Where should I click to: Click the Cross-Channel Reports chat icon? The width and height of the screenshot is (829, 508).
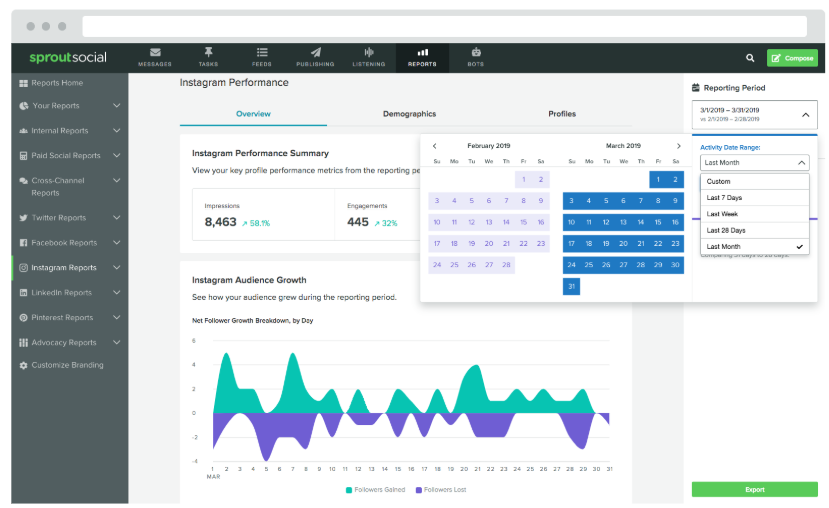click(x=23, y=180)
